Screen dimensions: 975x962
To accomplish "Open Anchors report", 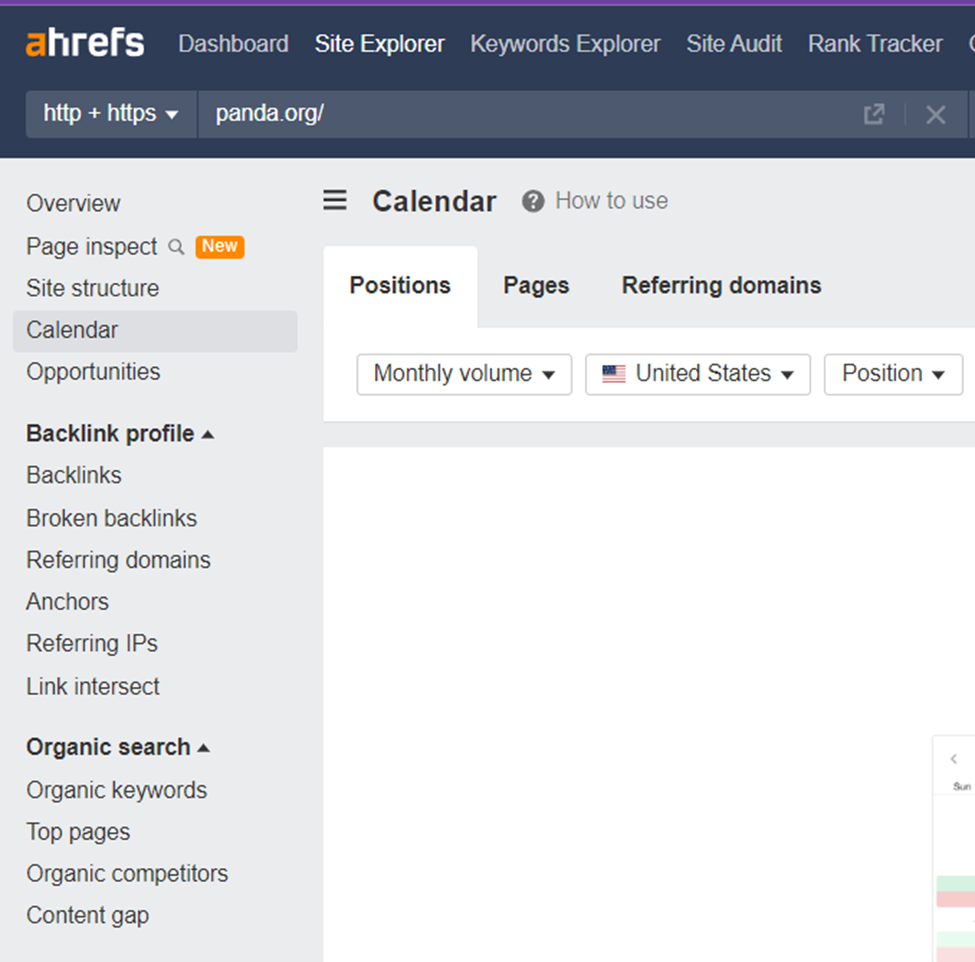I will click(x=67, y=602).
